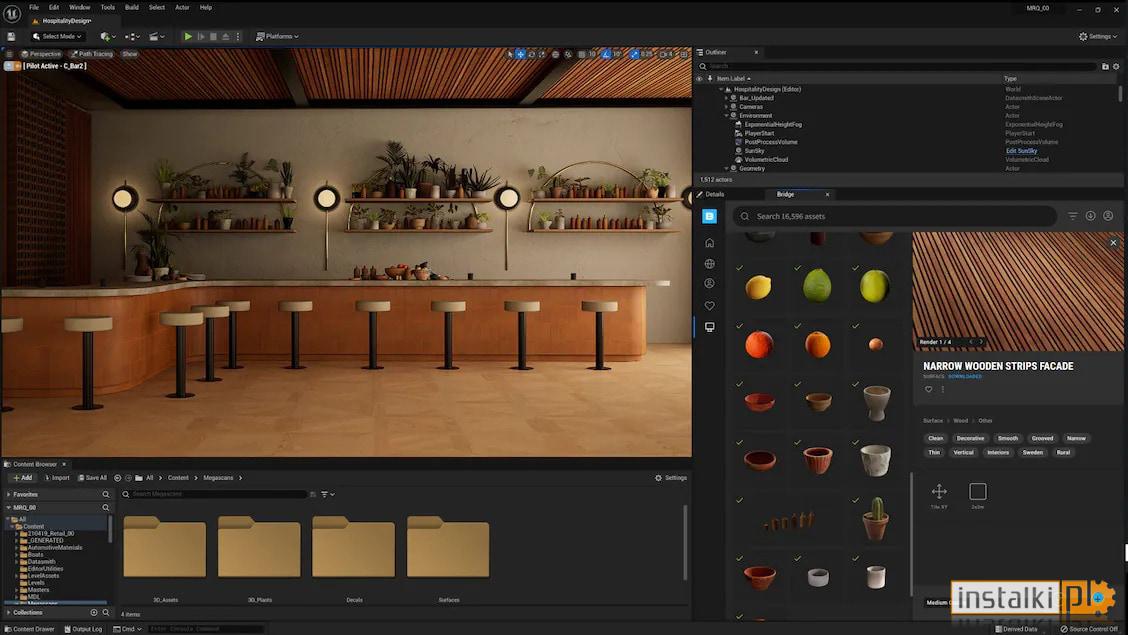
Task: Favorite the Narrow Wooden Strips Facade asset
Action: (x=928, y=389)
